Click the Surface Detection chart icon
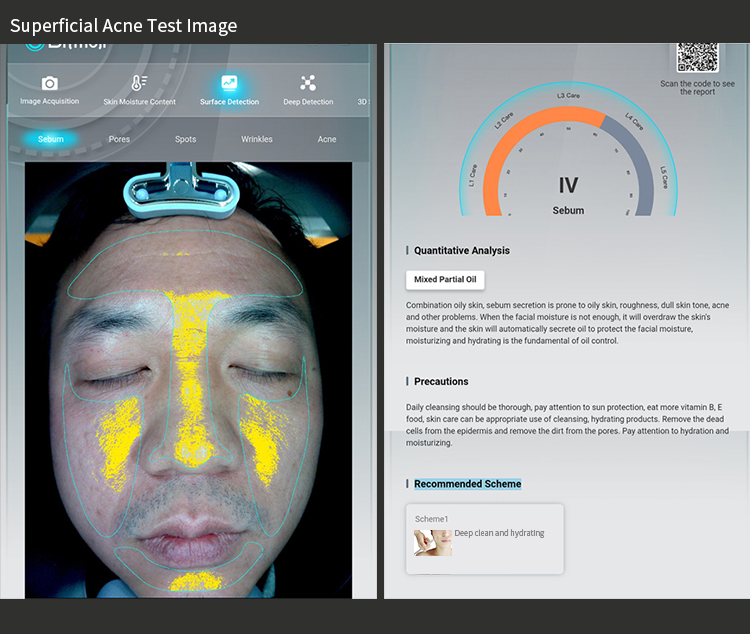The height and width of the screenshot is (634, 750). (x=229, y=83)
